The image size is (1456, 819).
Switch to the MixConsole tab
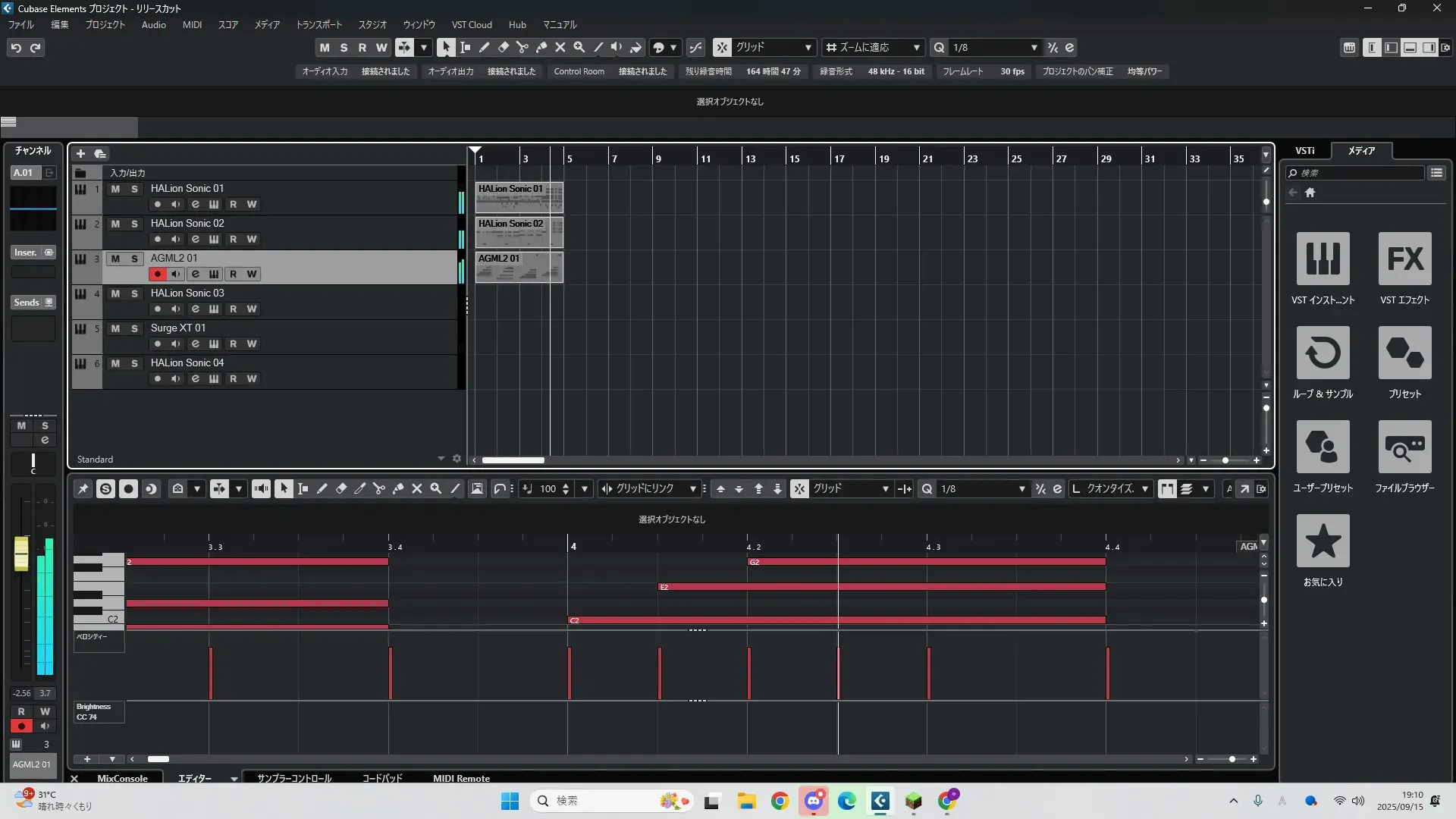pyautogui.click(x=122, y=778)
